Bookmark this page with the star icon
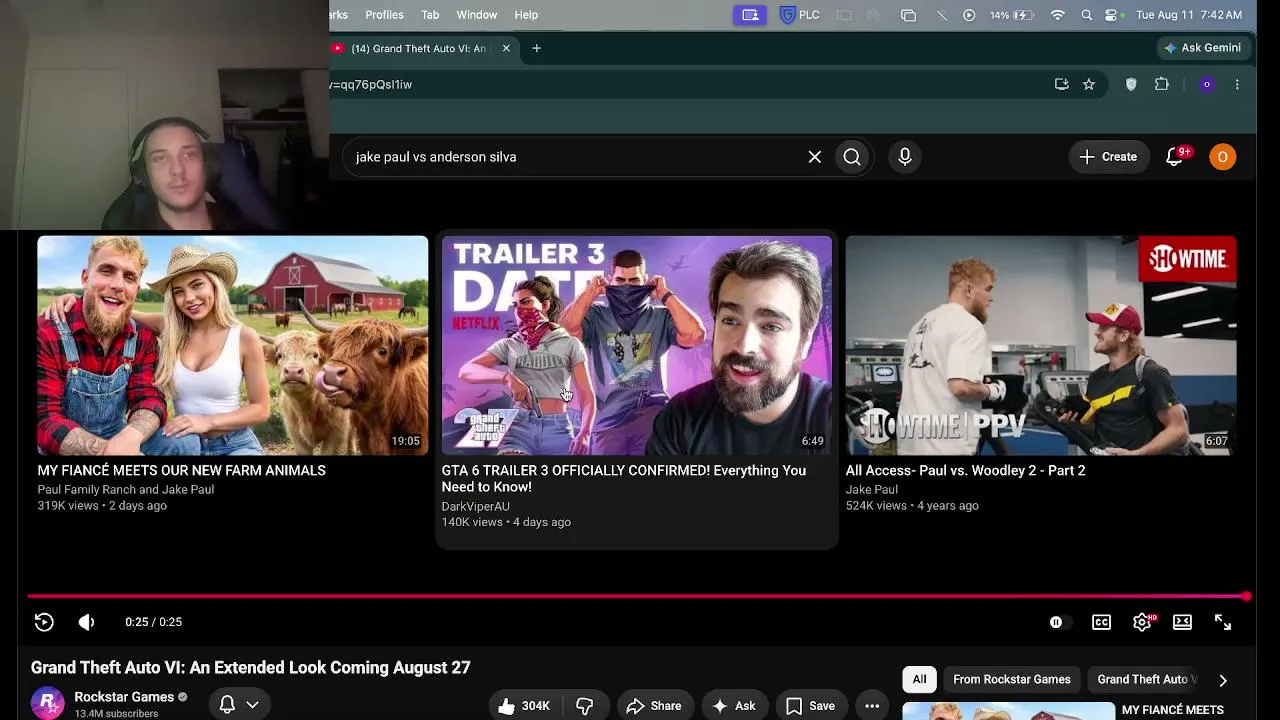The image size is (1280, 720). coord(1089,85)
